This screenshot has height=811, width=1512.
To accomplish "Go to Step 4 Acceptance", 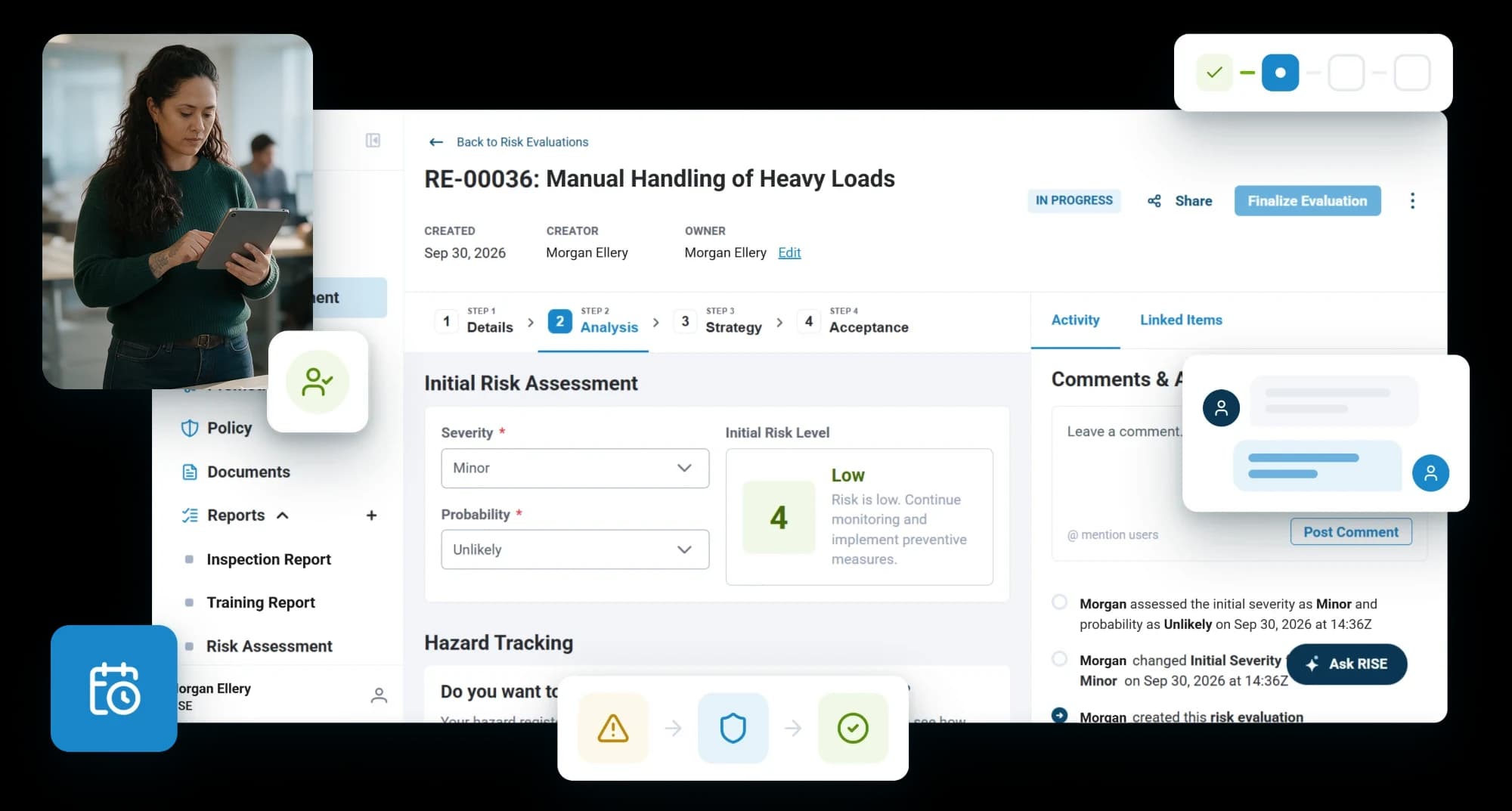I will (x=853, y=321).
